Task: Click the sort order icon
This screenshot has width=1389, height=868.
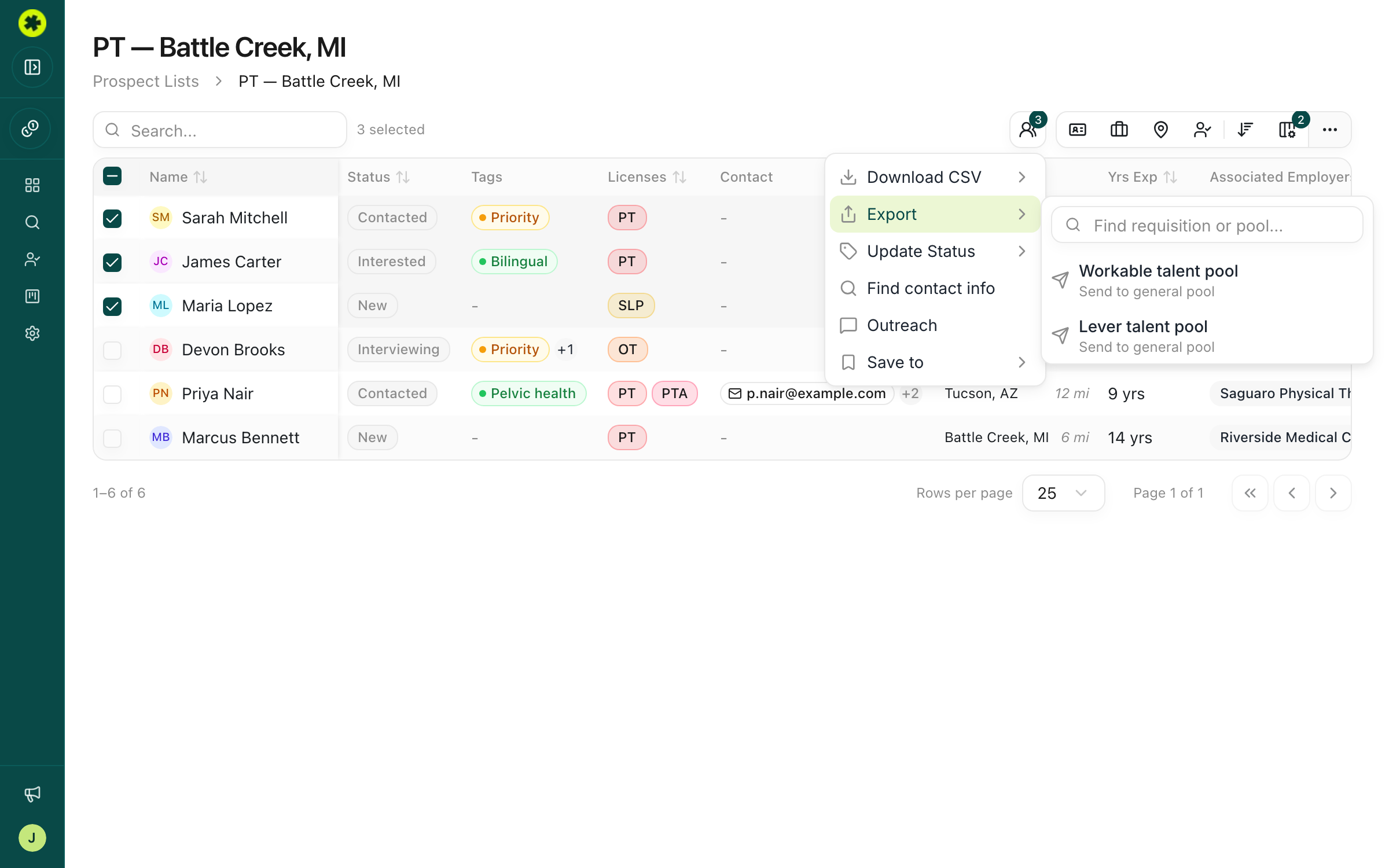Action: (1245, 130)
